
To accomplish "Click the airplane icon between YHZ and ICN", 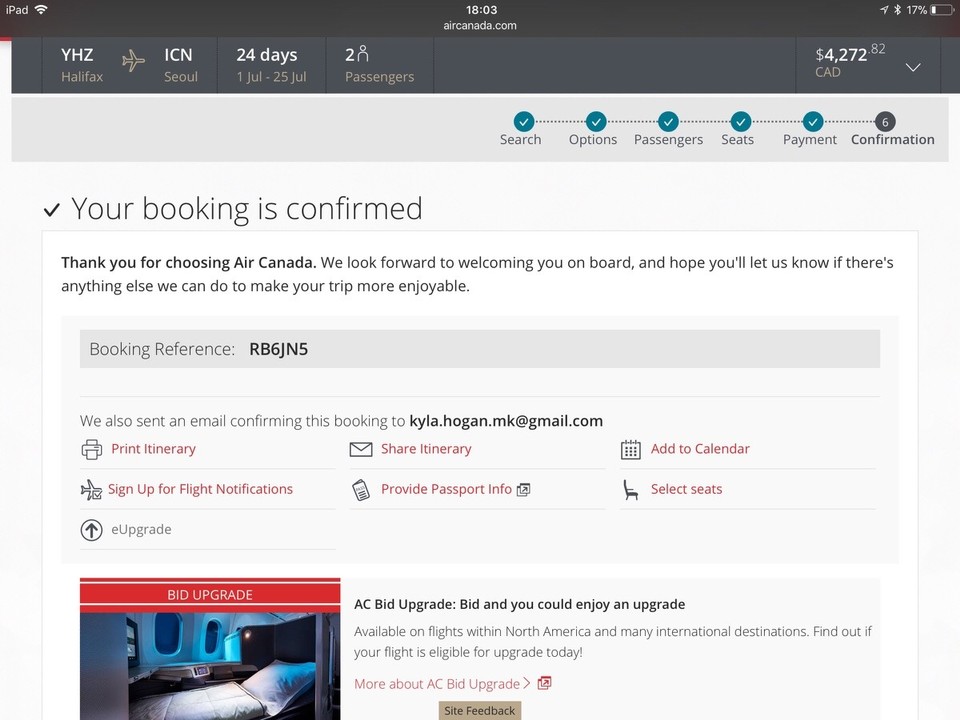I will (133, 61).
